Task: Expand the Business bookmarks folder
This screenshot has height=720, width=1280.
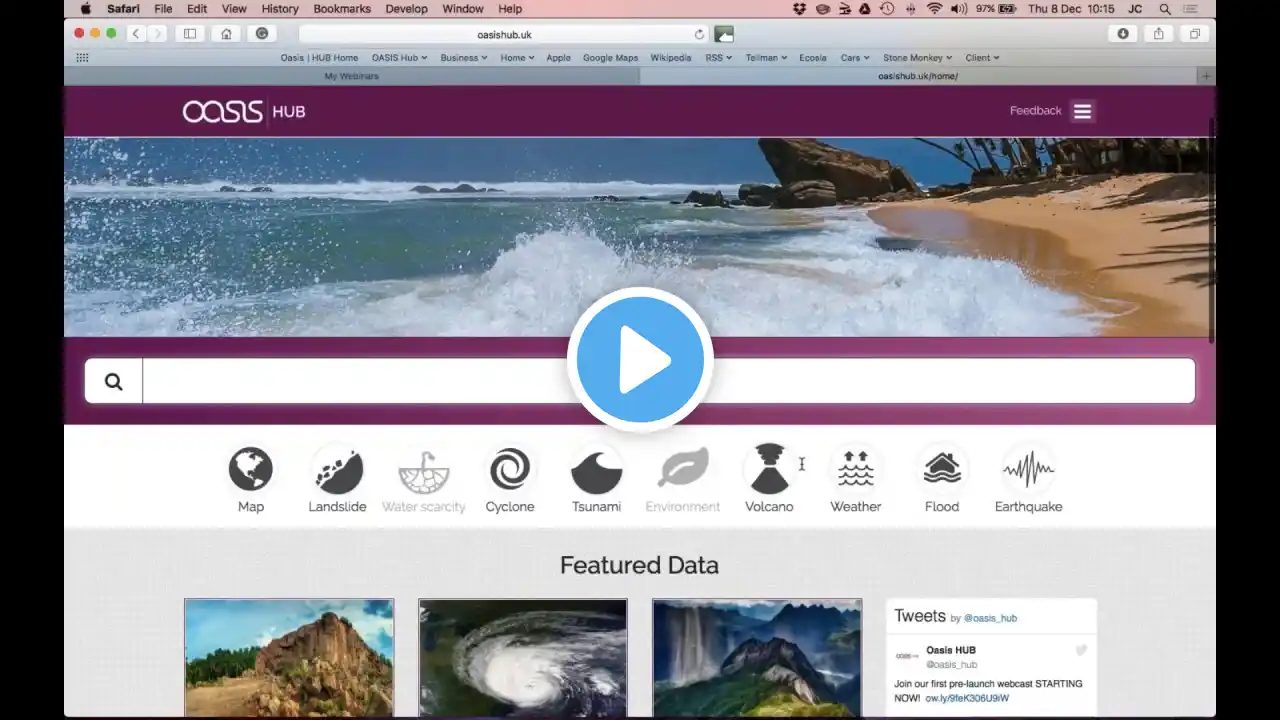Action: click(x=464, y=58)
